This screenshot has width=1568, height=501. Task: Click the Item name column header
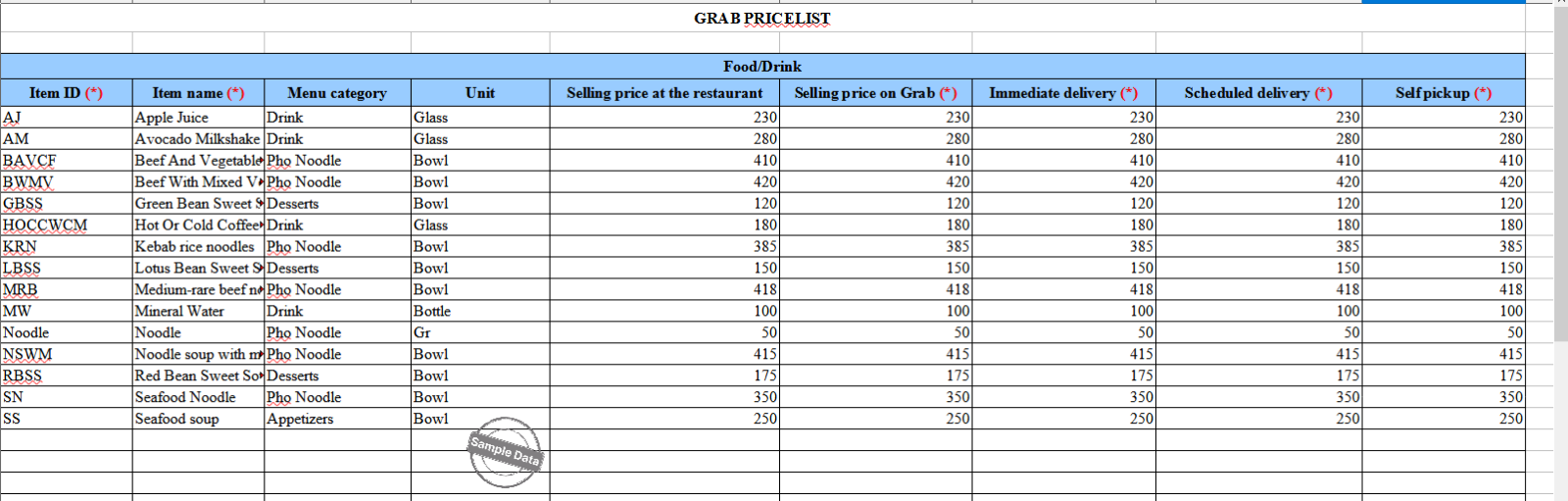[x=198, y=93]
